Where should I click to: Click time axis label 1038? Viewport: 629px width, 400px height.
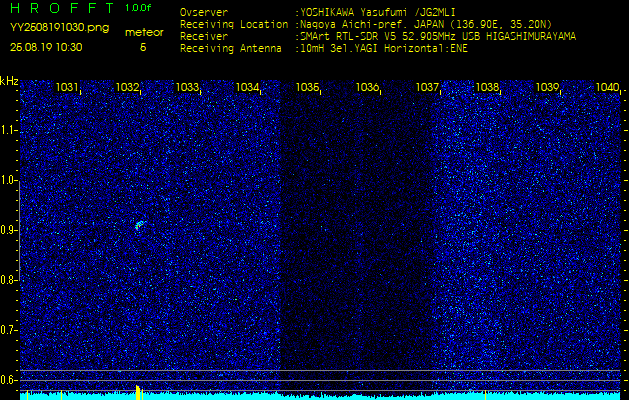[487, 87]
